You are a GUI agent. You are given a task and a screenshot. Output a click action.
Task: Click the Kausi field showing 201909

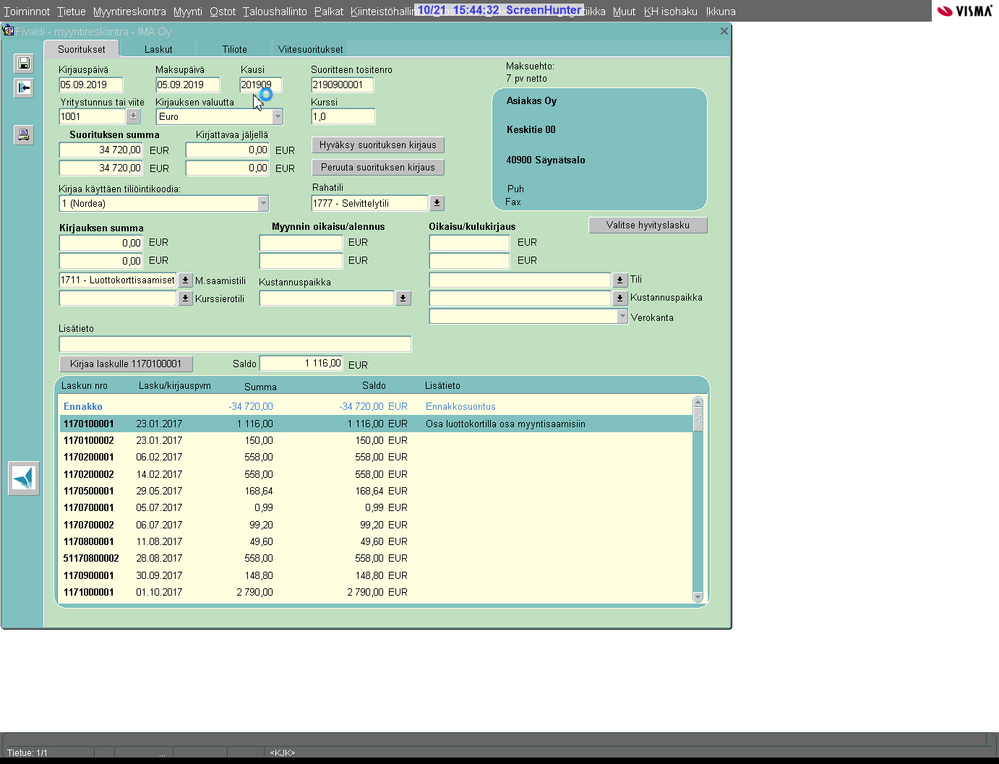[261, 85]
